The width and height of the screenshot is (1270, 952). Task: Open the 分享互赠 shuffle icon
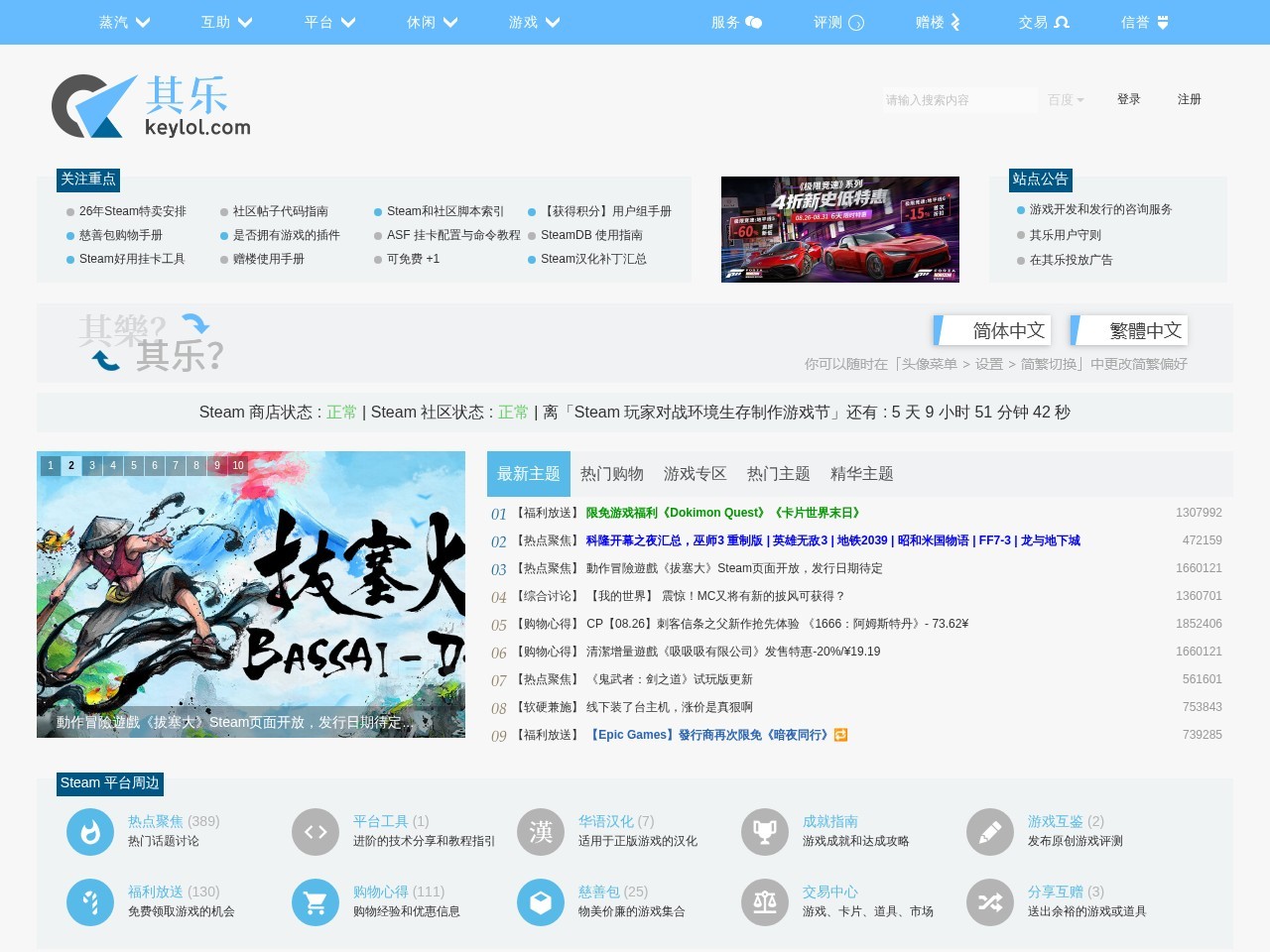990,902
